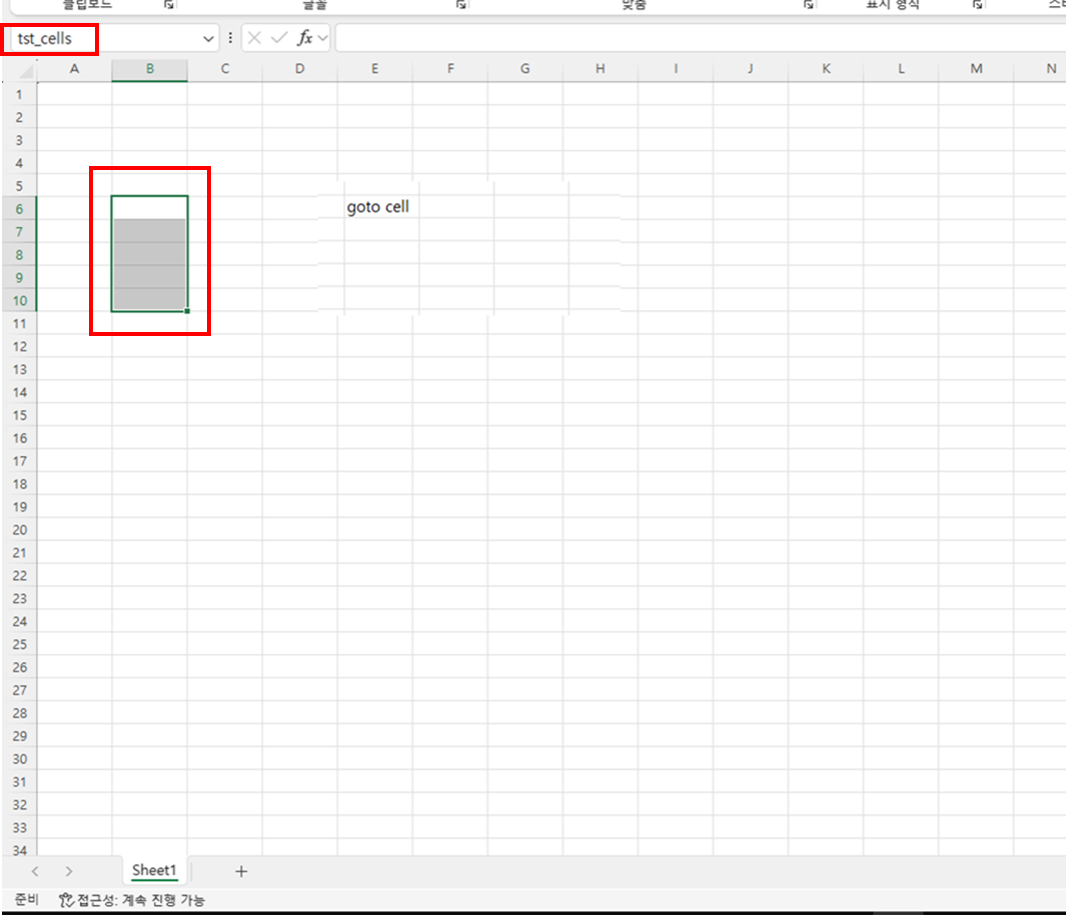Select row 10 via its header
The height and width of the screenshot is (915, 1066).
[19, 300]
